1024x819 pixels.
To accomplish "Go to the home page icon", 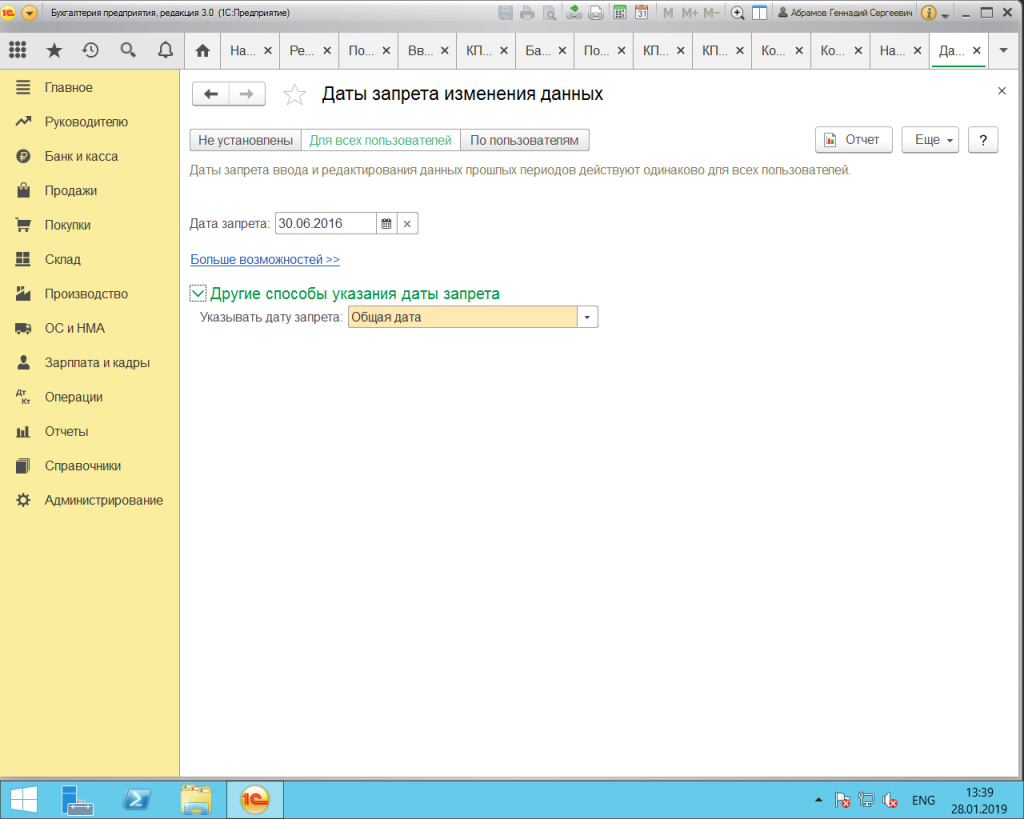I will pos(202,50).
